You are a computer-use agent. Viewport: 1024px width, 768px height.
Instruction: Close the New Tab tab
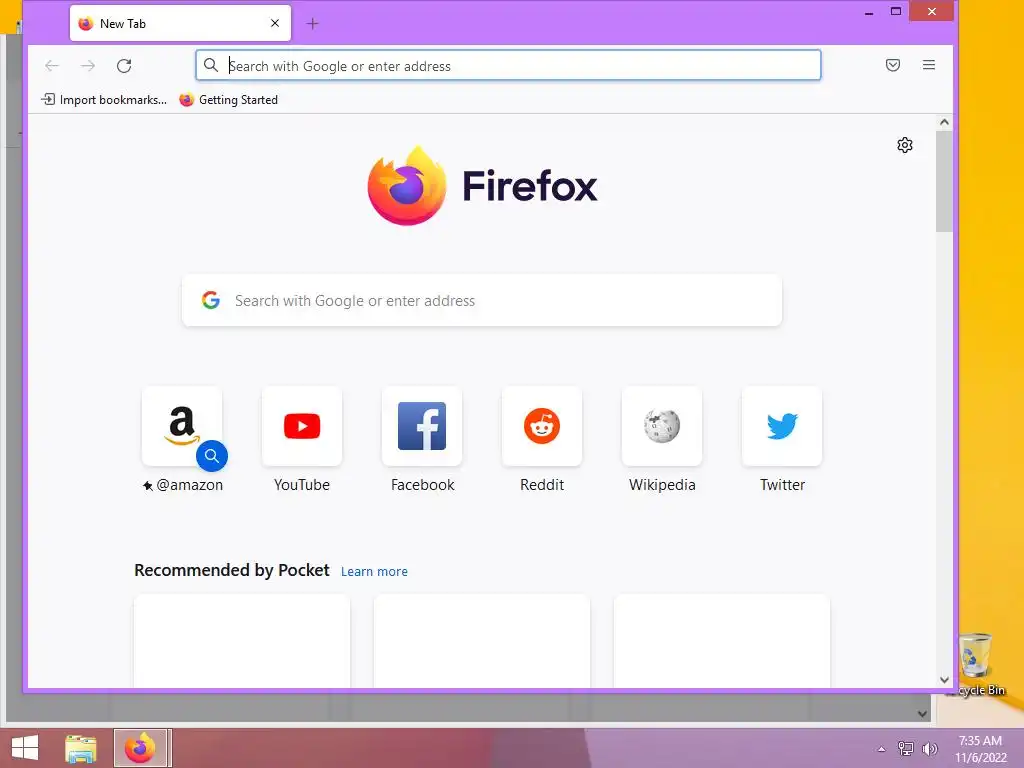point(275,24)
